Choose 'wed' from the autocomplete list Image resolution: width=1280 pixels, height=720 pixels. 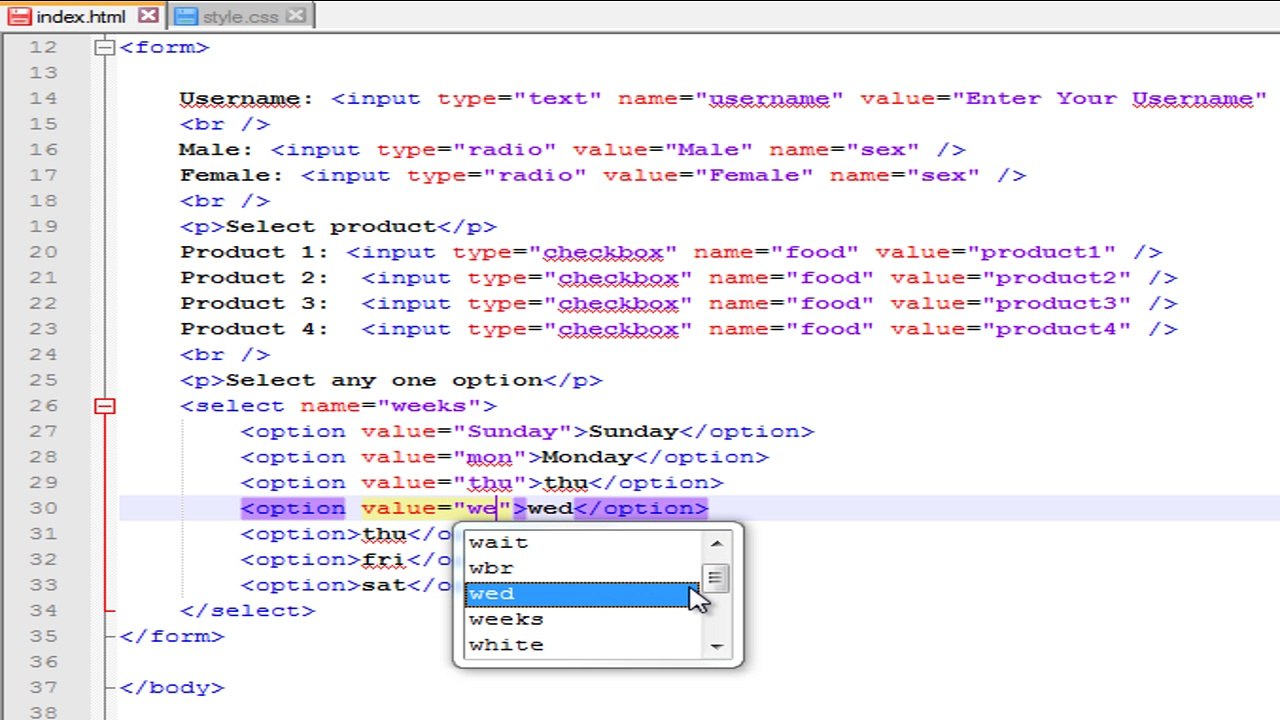tap(583, 594)
